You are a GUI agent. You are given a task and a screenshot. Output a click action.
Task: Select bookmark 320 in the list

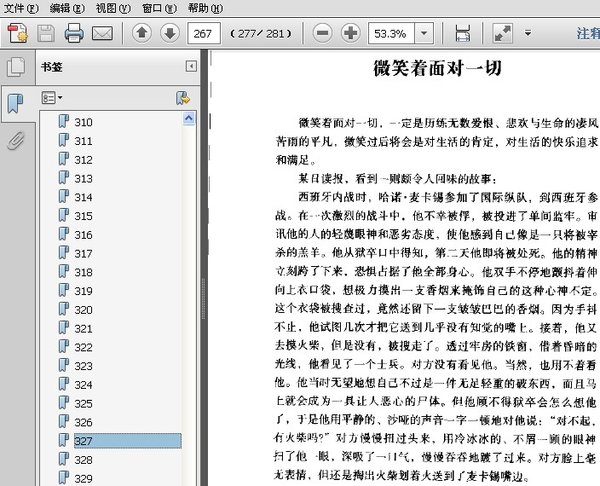coord(83,309)
